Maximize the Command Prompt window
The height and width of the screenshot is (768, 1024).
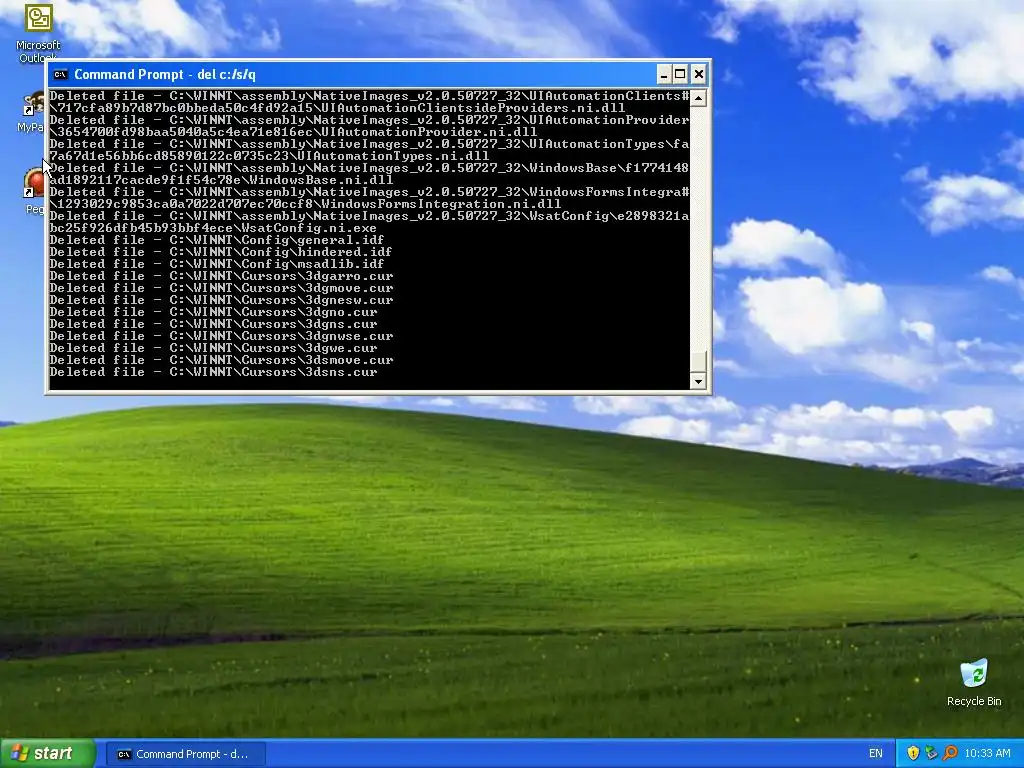pos(680,74)
